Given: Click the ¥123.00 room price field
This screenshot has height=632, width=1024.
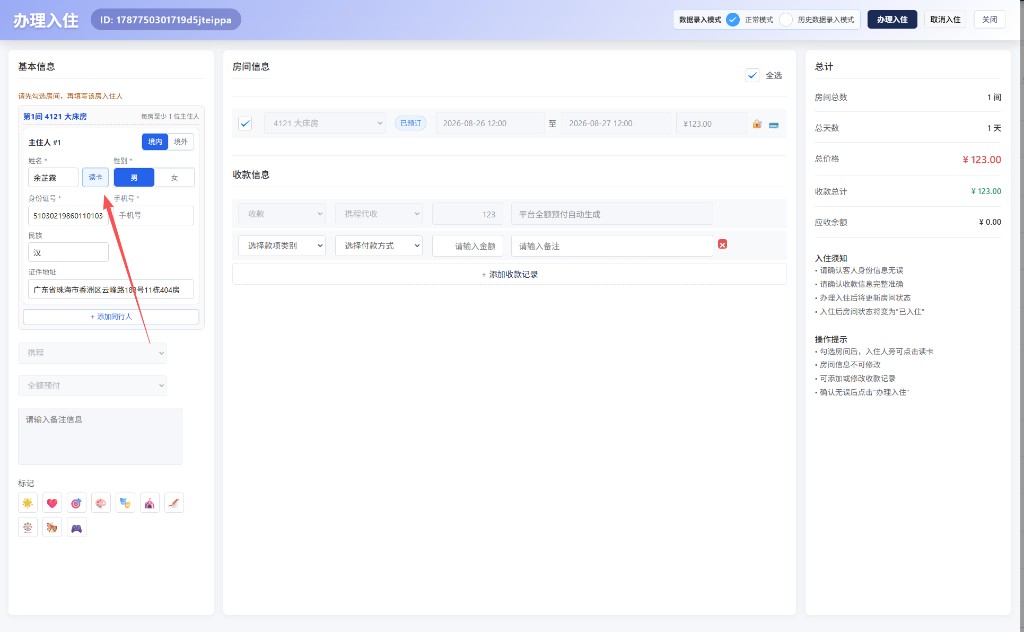Looking at the screenshot, I should click(x=711, y=123).
